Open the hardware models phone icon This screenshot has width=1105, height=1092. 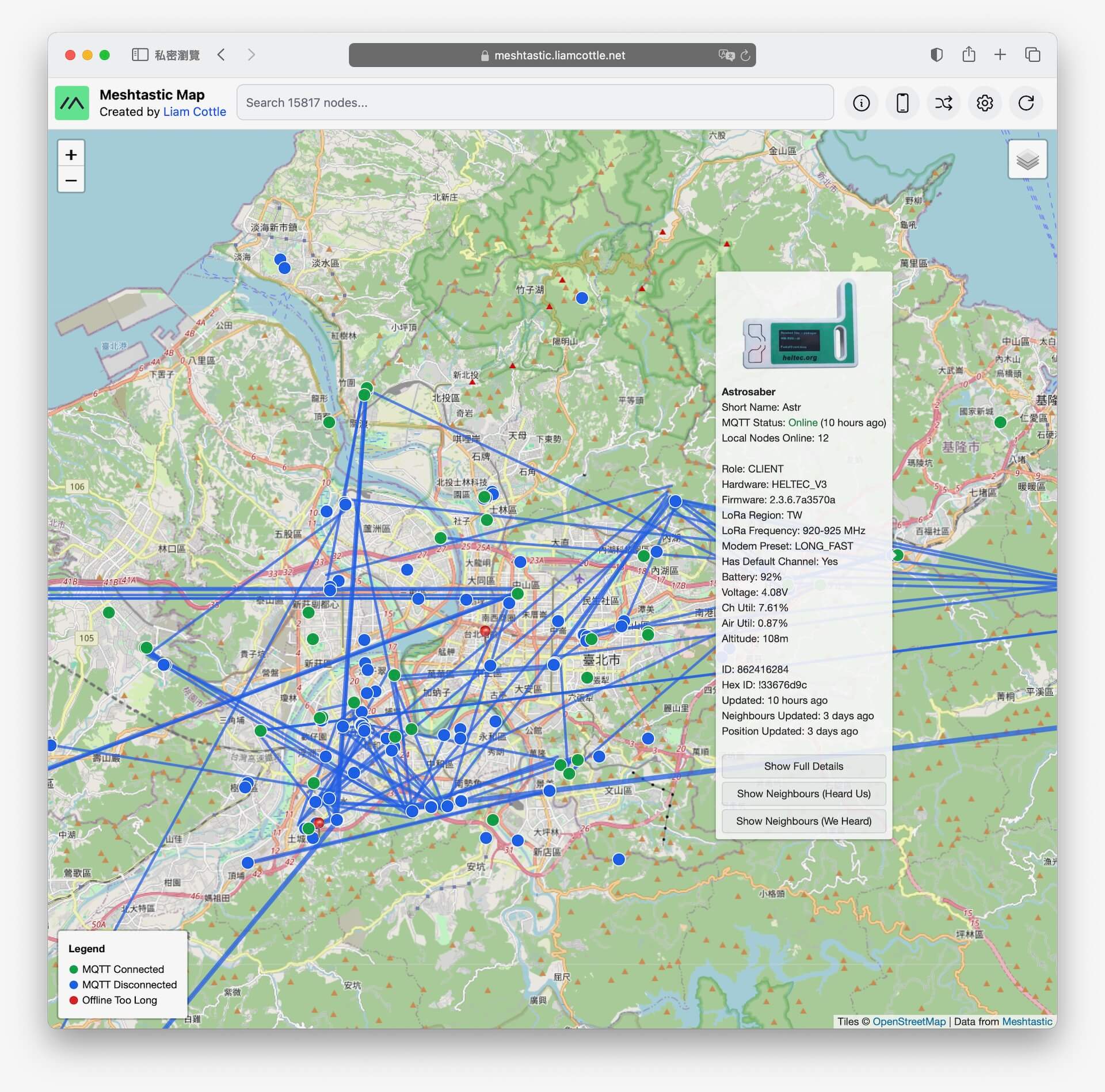click(x=902, y=103)
